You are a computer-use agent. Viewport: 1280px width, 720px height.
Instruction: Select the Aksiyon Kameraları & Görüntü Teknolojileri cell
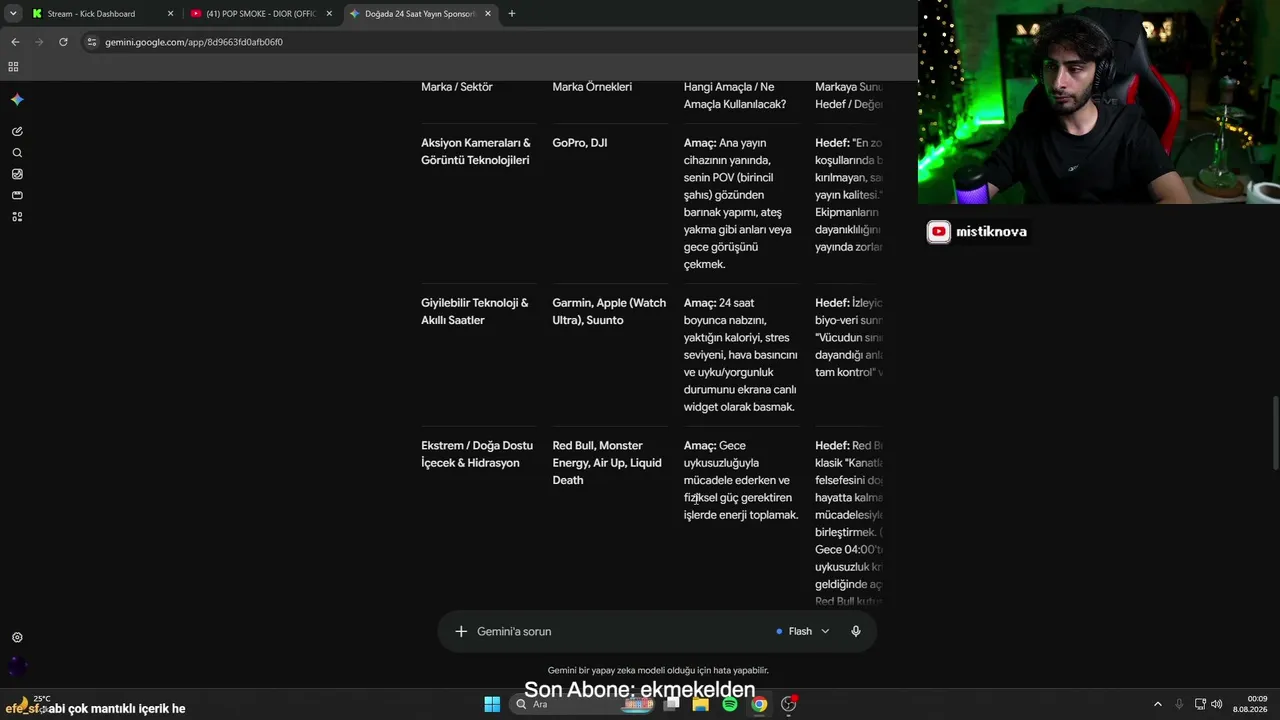pos(476,152)
